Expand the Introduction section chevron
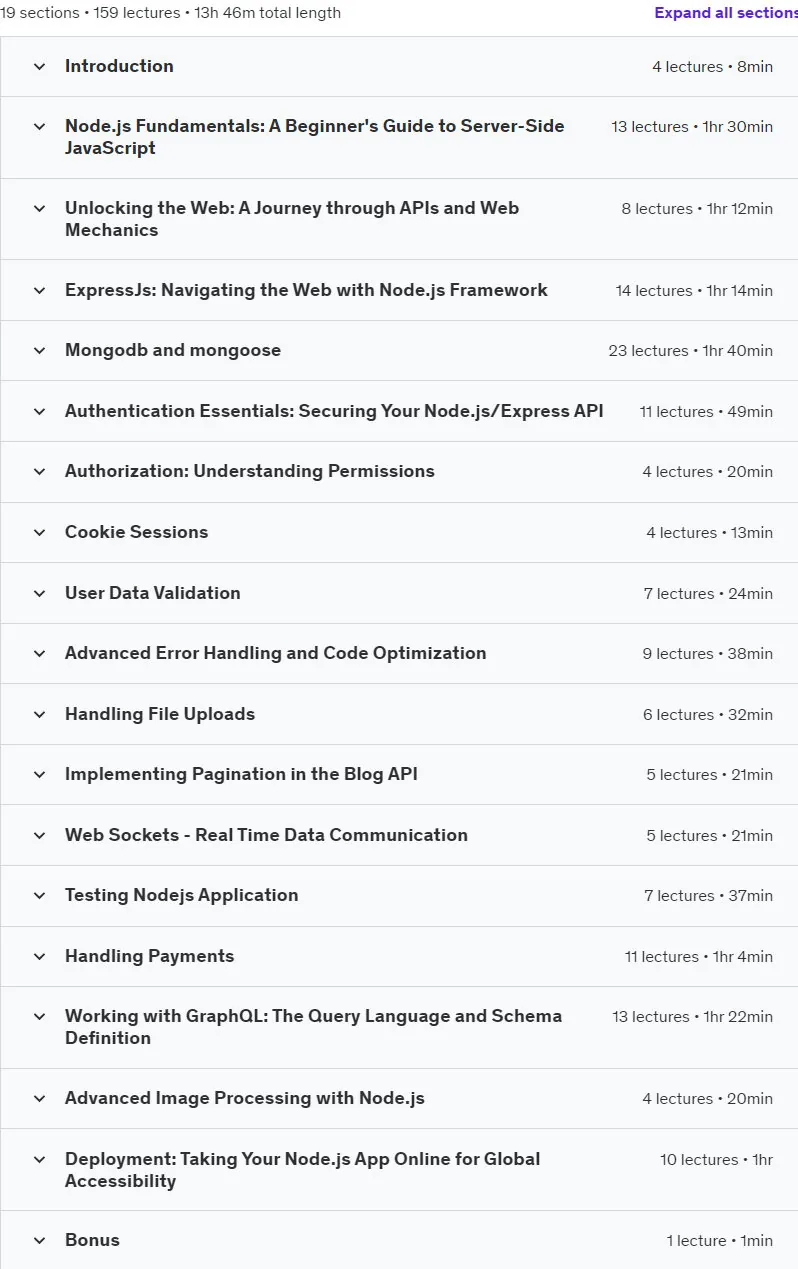Image resolution: width=798 pixels, height=1269 pixels. [40, 67]
